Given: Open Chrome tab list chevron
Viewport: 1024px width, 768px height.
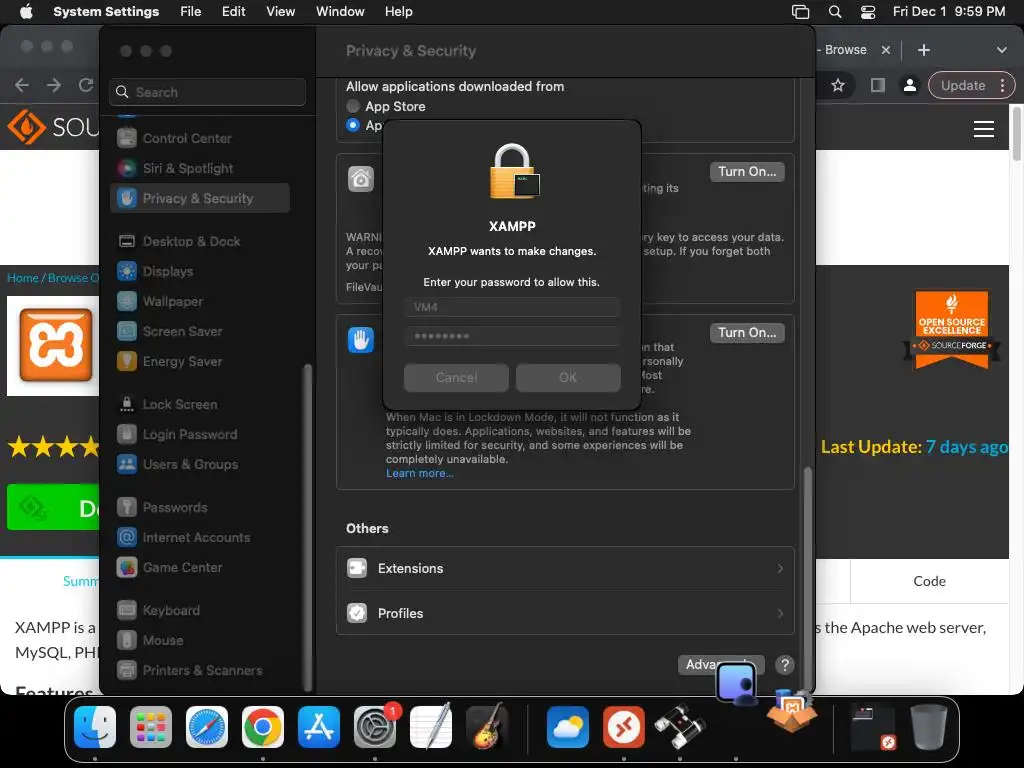Looking at the screenshot, I should tap(1001, 50).
